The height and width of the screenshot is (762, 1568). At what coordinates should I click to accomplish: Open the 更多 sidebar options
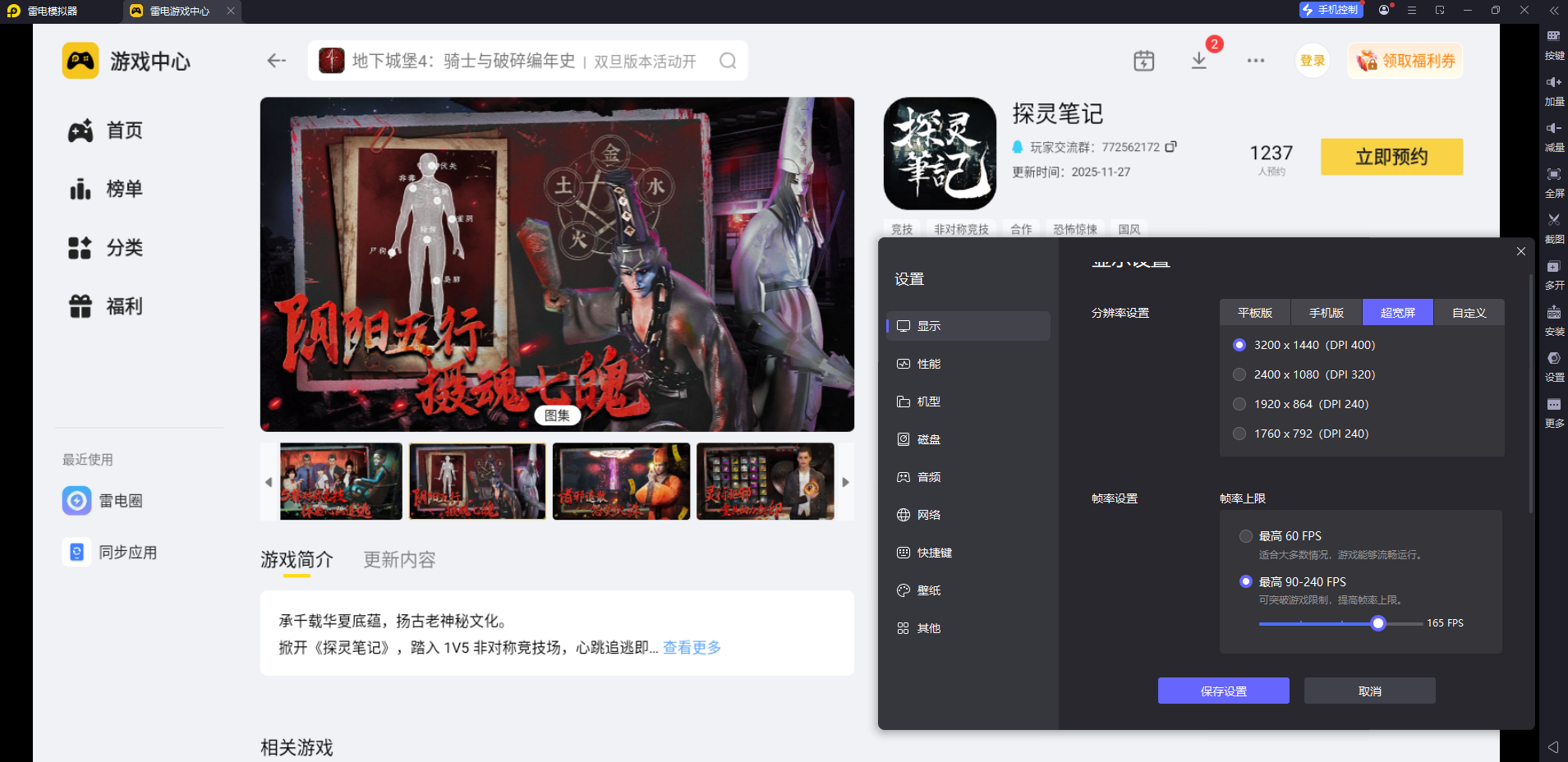point(1554,412)
